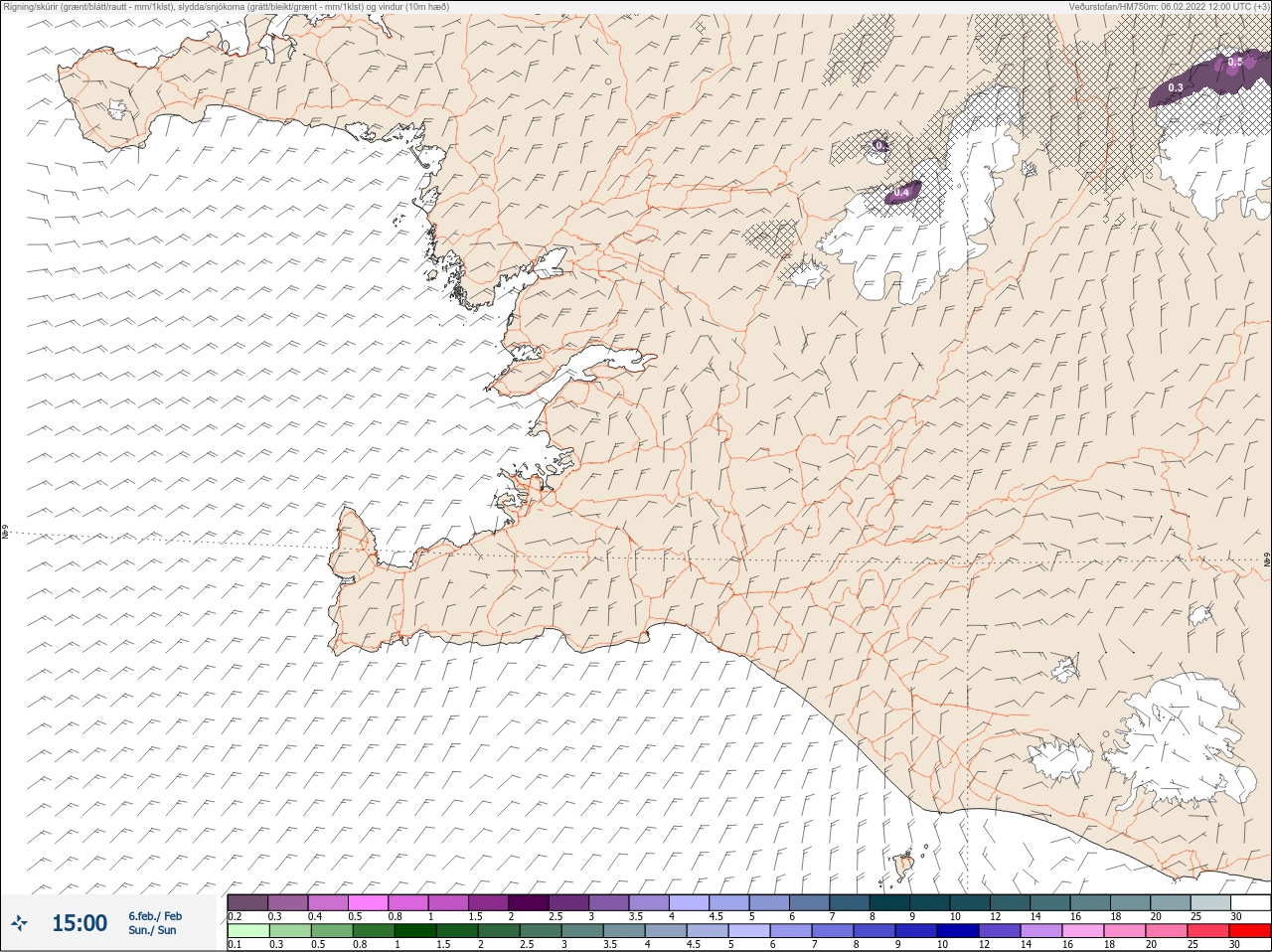Select the slate blue upper swatch at 6

[809, 902]
